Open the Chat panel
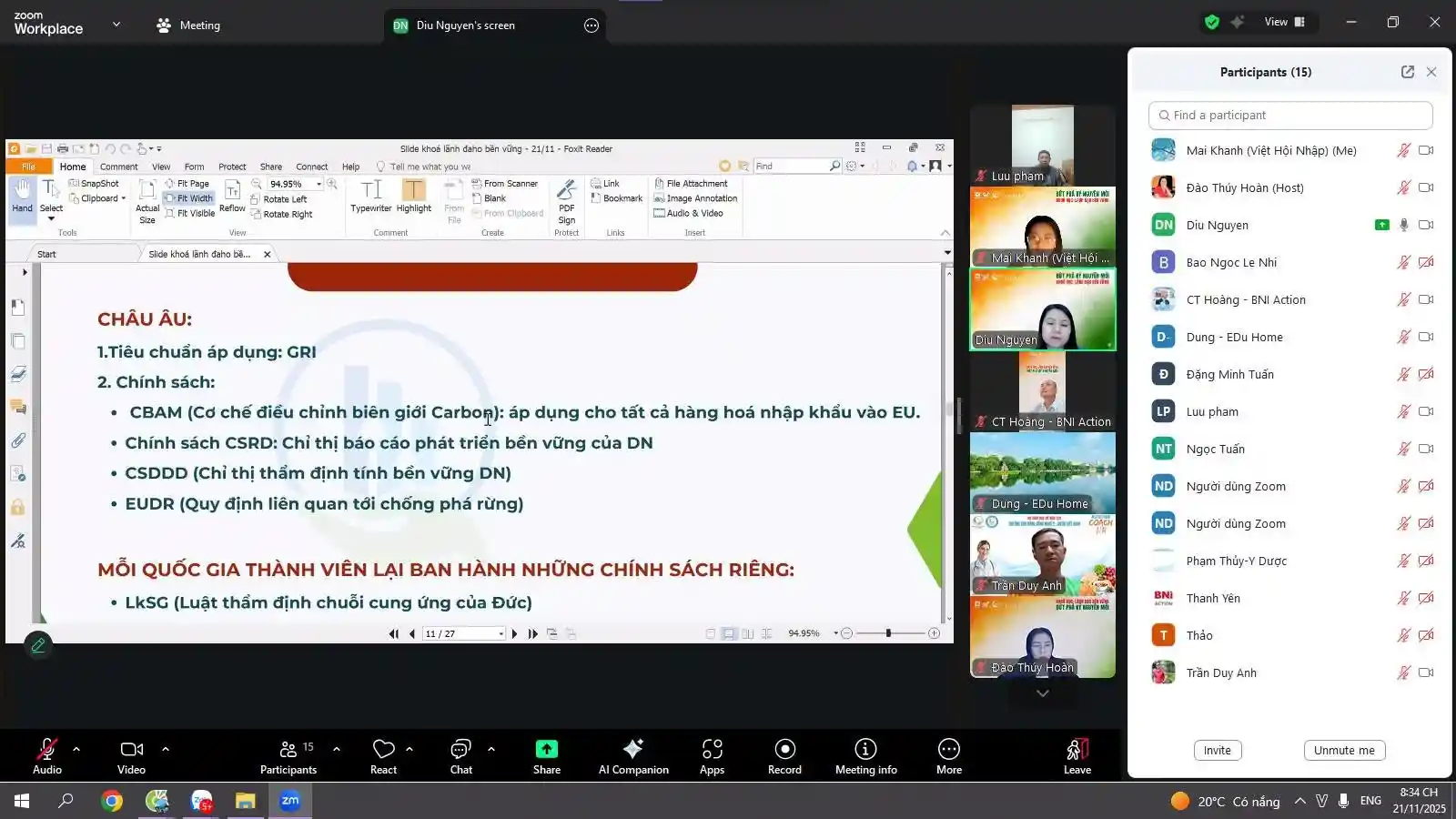Screen dimensions: 1456x819 point(460,749)
